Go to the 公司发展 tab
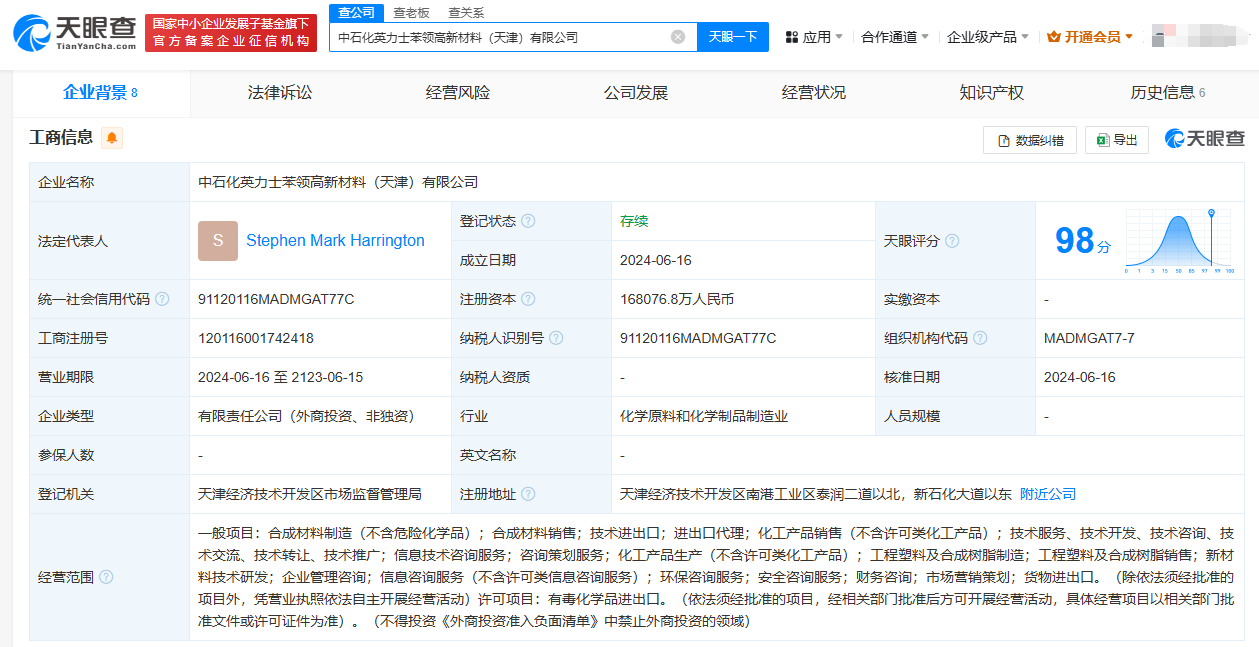The height and width of the screenshot is (647, 1259). coord(636,93)
